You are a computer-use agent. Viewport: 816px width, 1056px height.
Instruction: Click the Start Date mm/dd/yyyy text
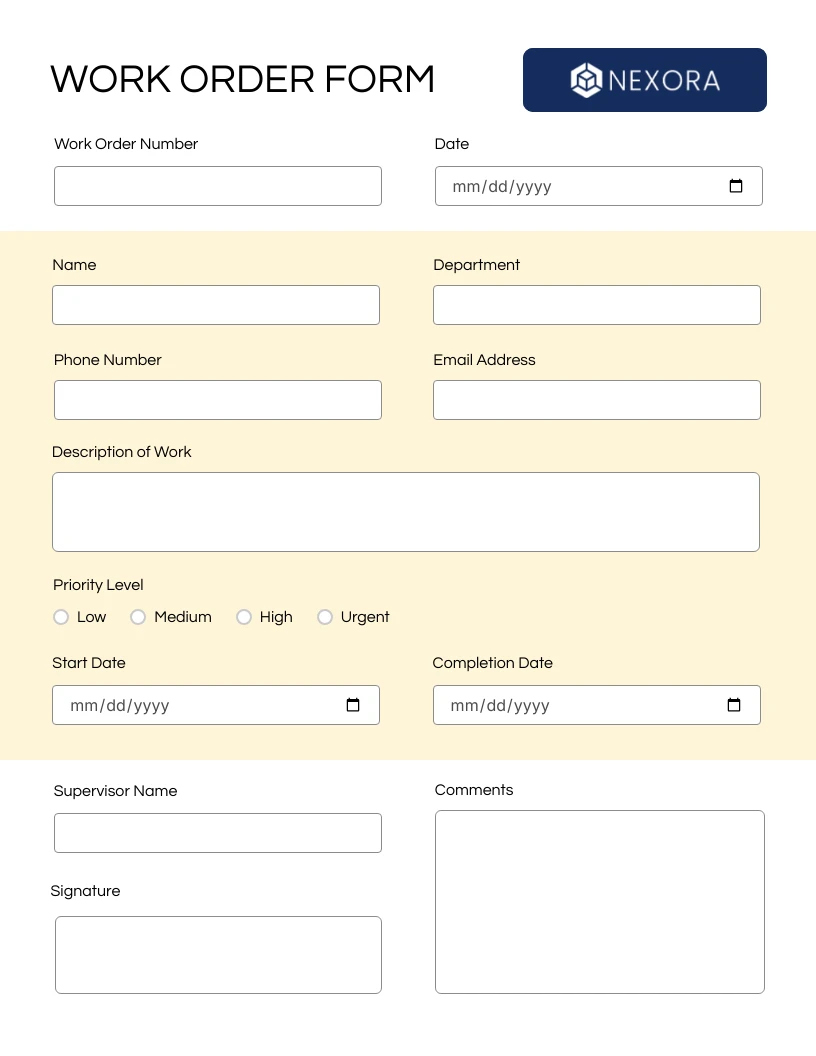[119, 706]
